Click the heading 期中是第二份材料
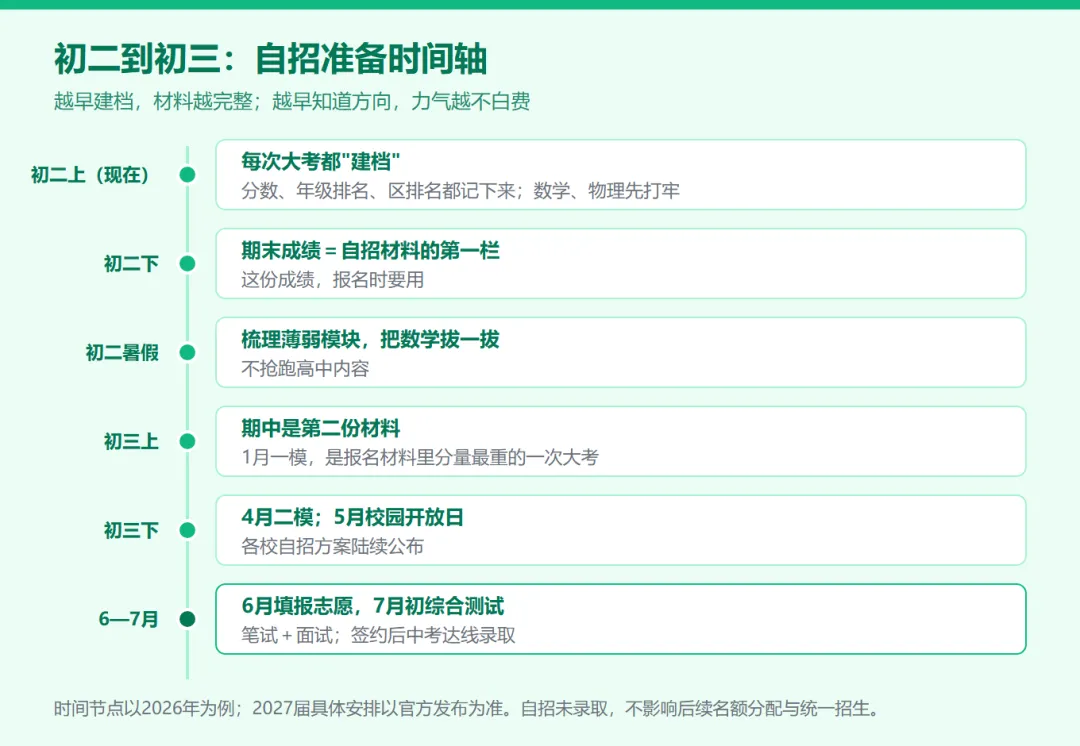 [x=320, y=428]
